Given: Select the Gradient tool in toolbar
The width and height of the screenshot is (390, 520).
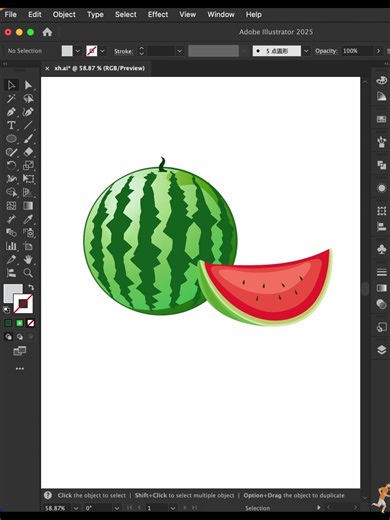Looking at the screenshot, I should click(x=28, y=206).
